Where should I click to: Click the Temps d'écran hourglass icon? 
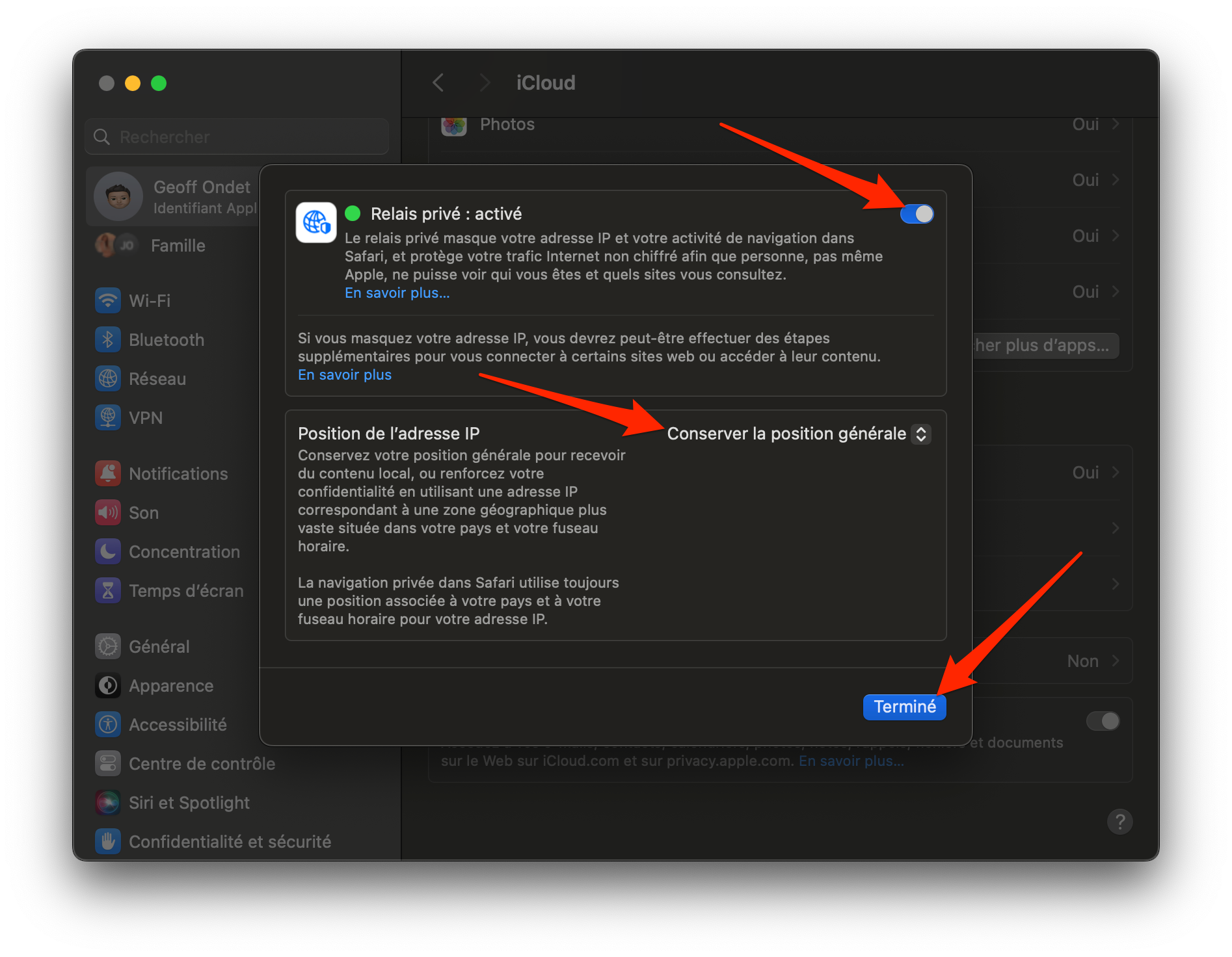[108, 590]
